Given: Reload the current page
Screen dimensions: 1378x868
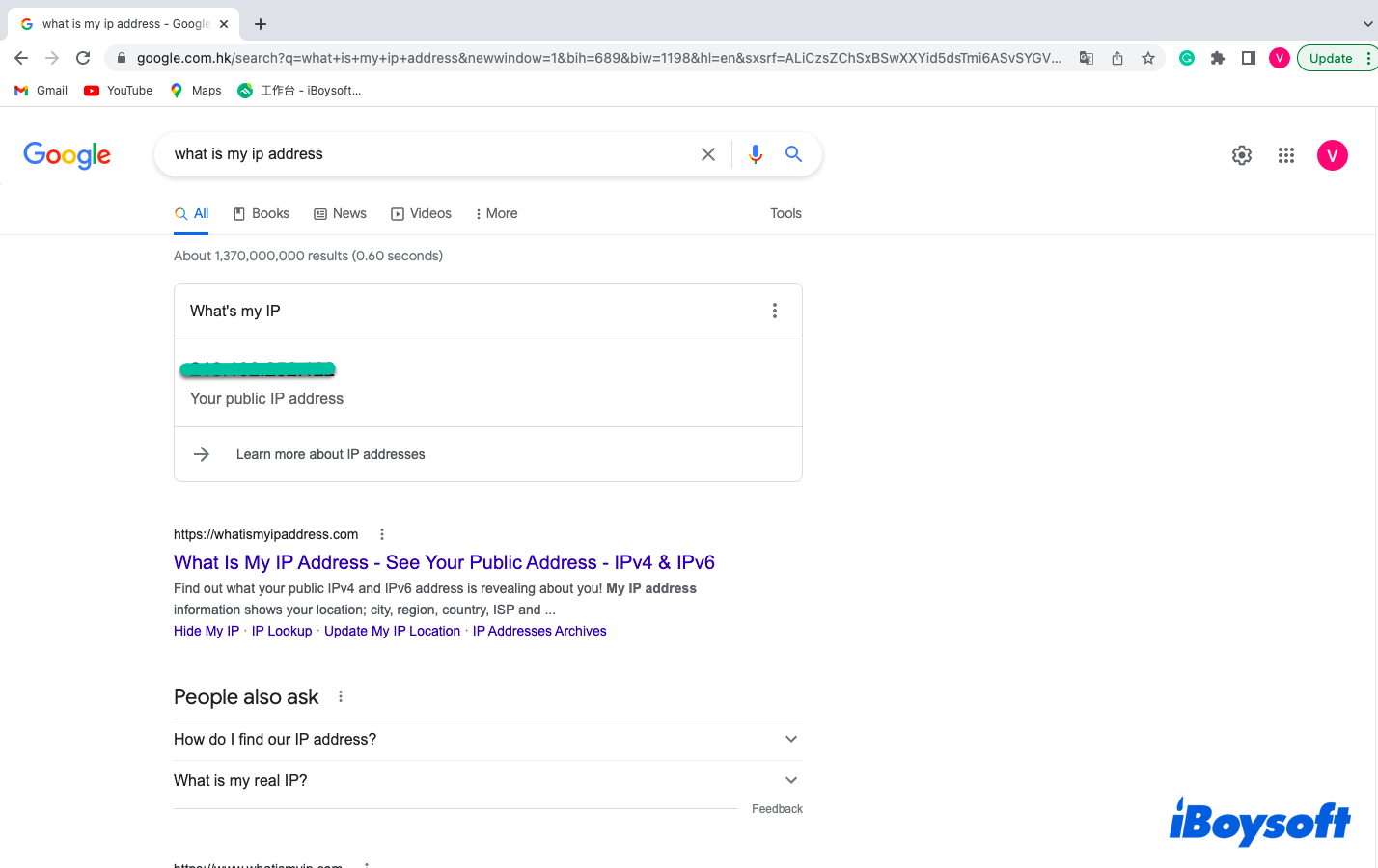Looking at the screenshot, I should coord(83,58).
